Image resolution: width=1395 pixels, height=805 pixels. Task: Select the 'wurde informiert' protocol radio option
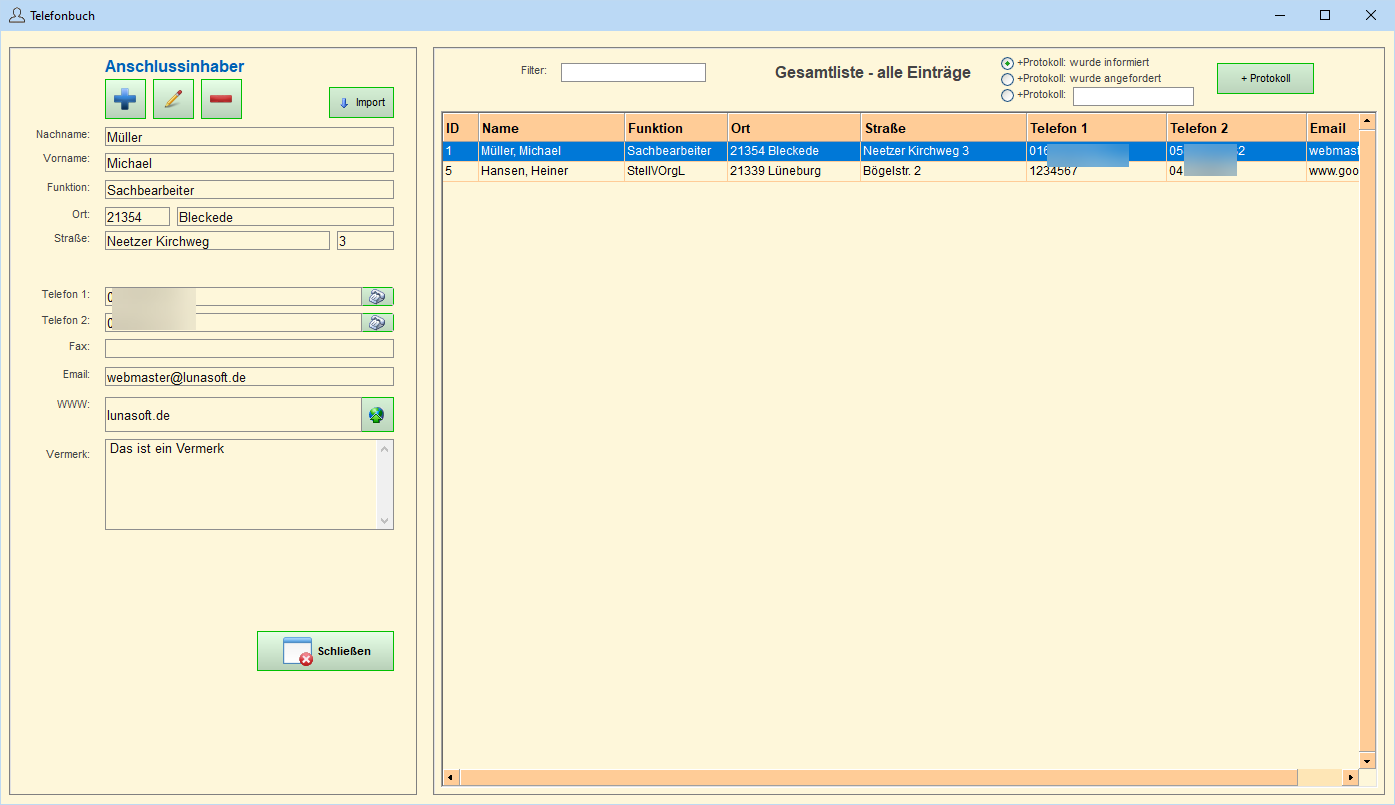1007,63
